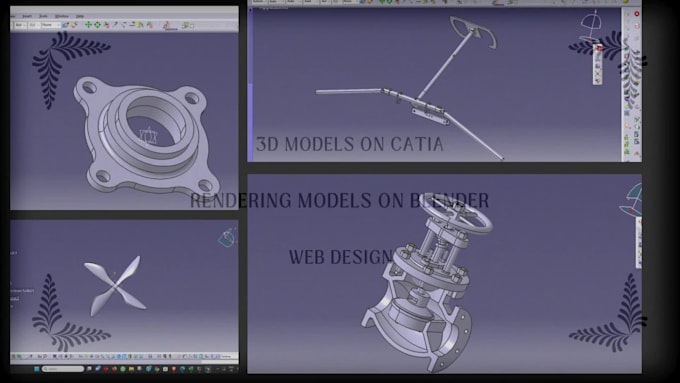Open the Windows Start menu

pos(36,369)
